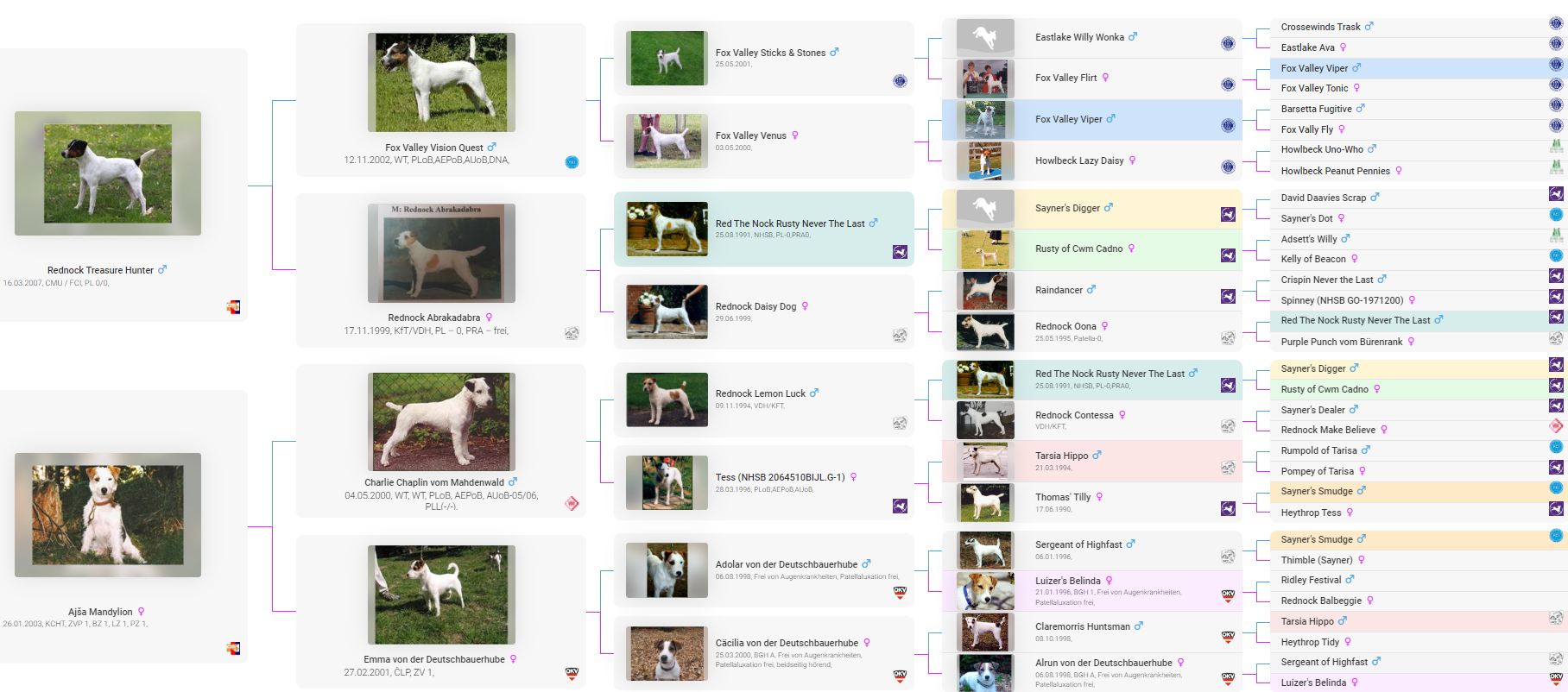Image resolution: width=1568 pixels, height=692 pixels.
Task: Open the Fox Valley Venus photo thumbnail
Action: (667, 141)
